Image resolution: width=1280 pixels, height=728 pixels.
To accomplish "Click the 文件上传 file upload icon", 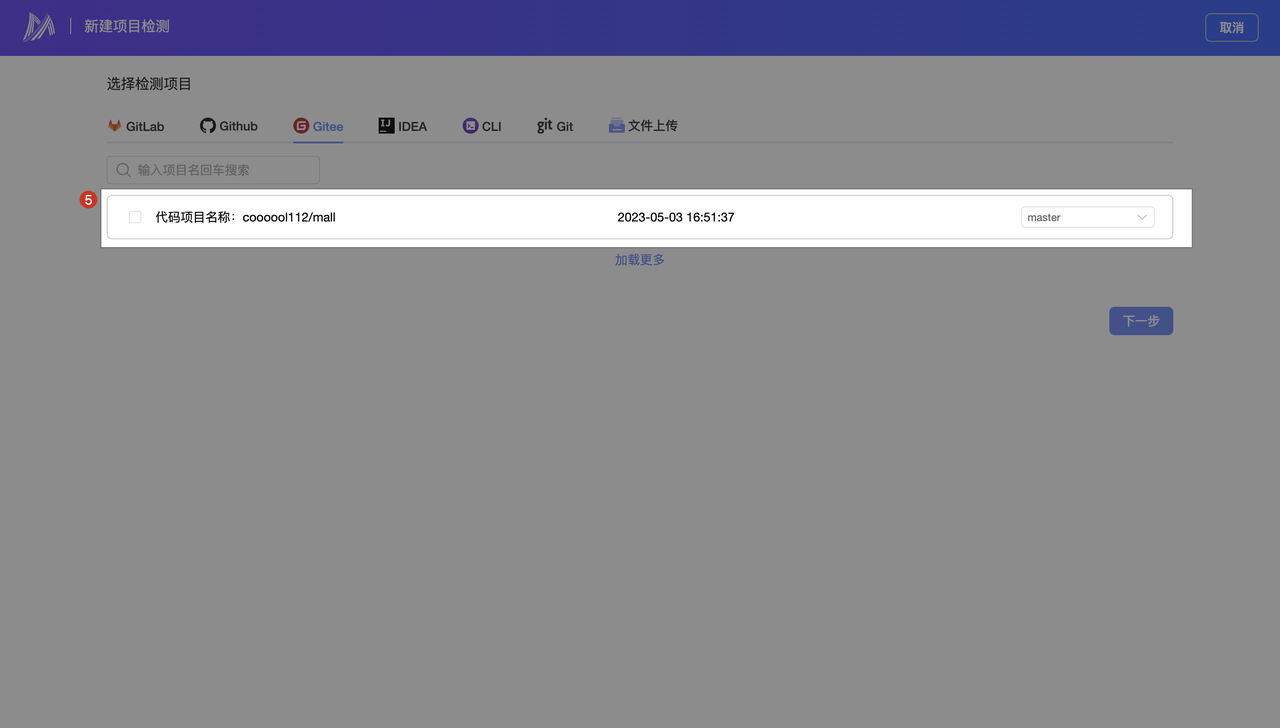I will [x=617, y=126].
